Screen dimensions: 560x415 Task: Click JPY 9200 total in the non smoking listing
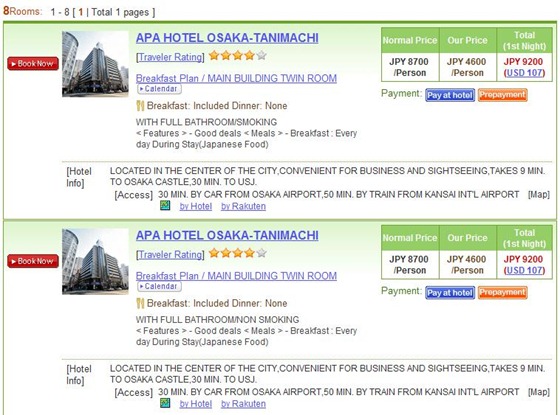coord(523,259)
